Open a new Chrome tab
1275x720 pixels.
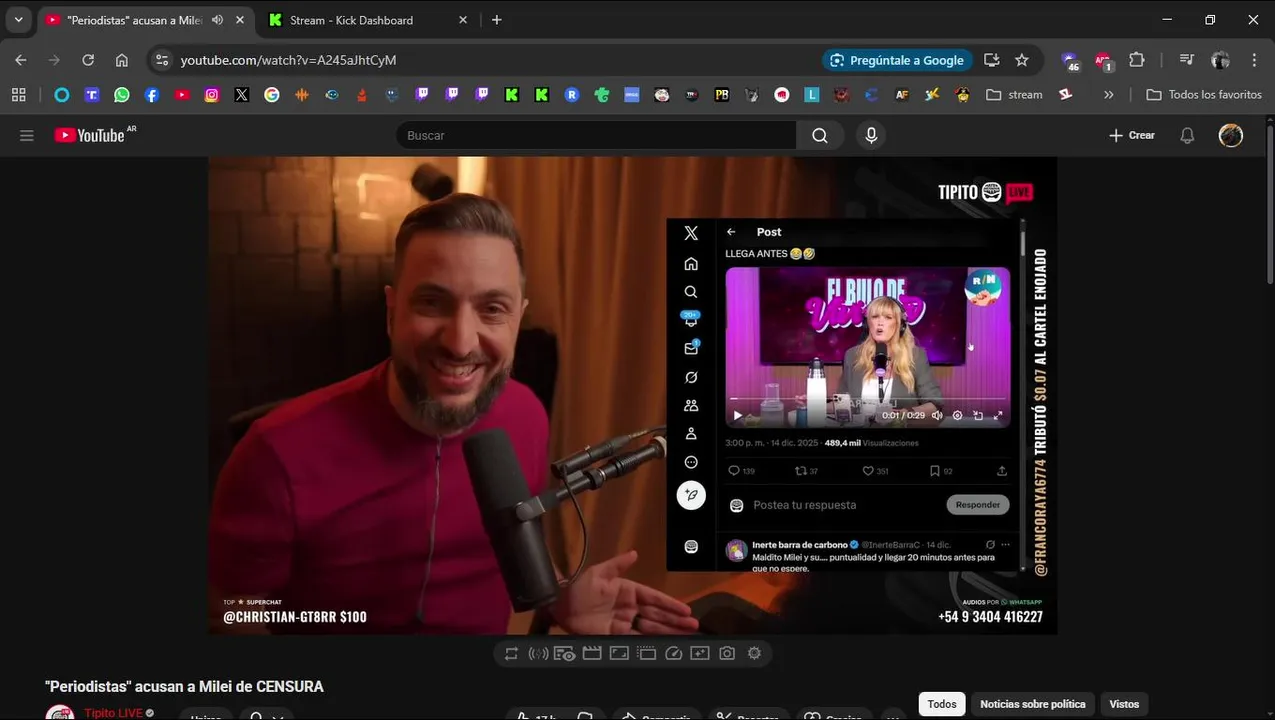pyautogui.click(x=497, y=20)
